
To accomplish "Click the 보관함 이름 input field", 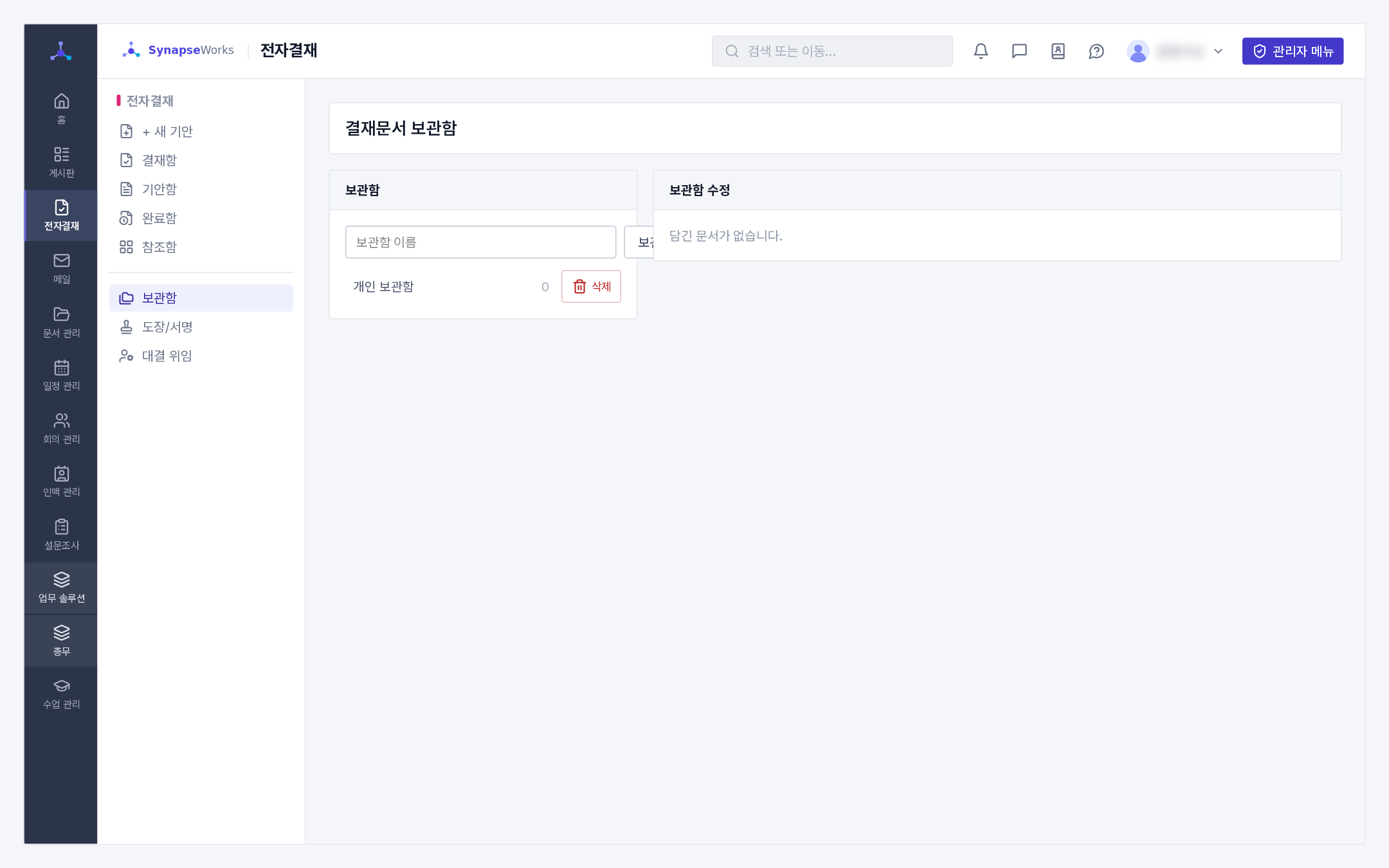I will point(480,242).
